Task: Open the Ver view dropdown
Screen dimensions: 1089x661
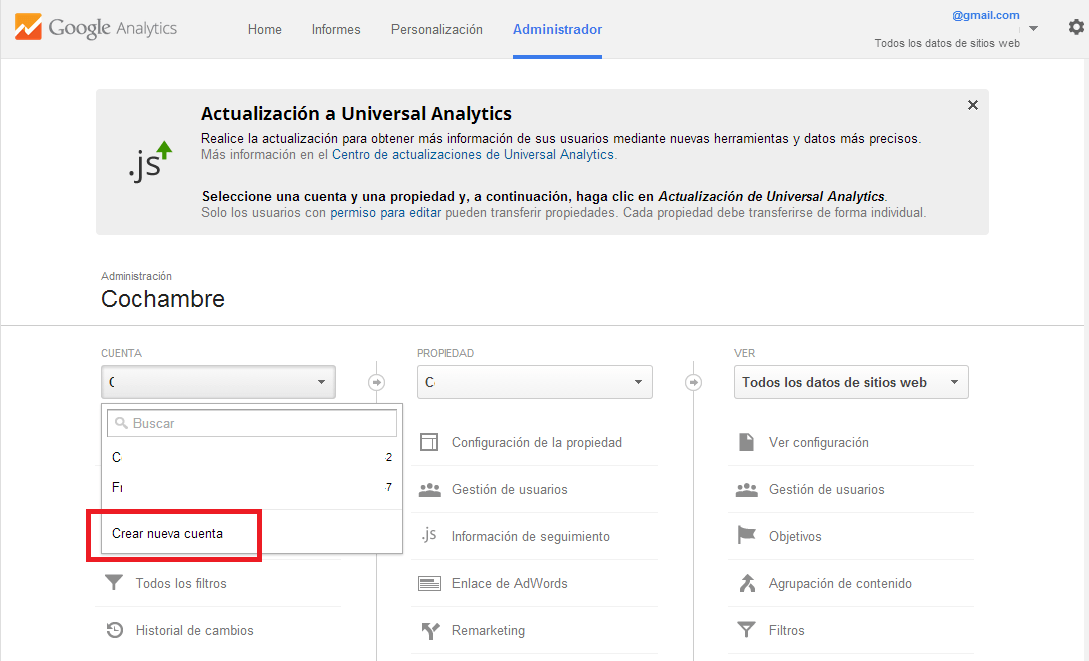Action: click(851, 382)
